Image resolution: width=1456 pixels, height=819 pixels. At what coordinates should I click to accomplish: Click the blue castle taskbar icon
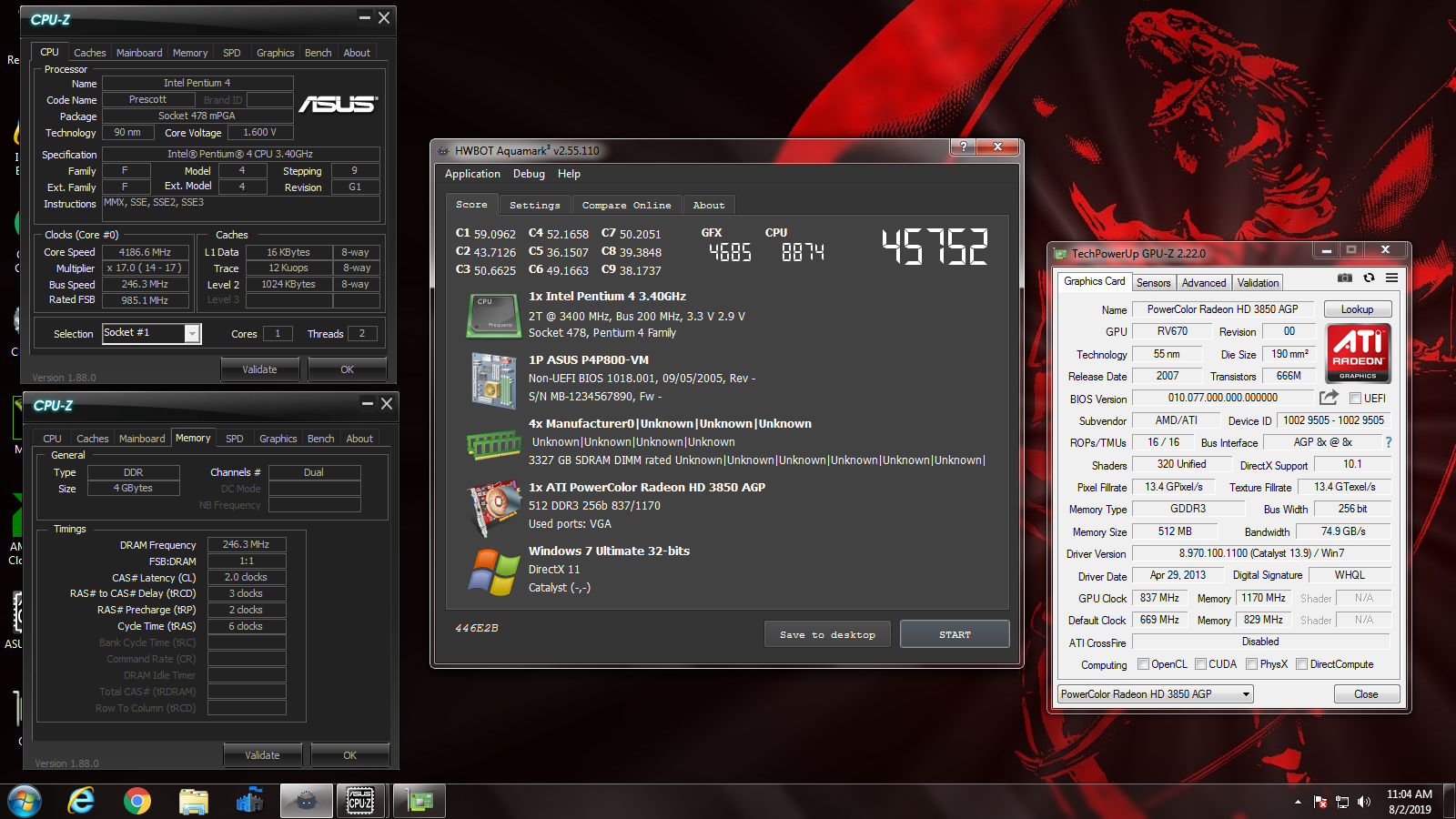click(x=249, y=802)
